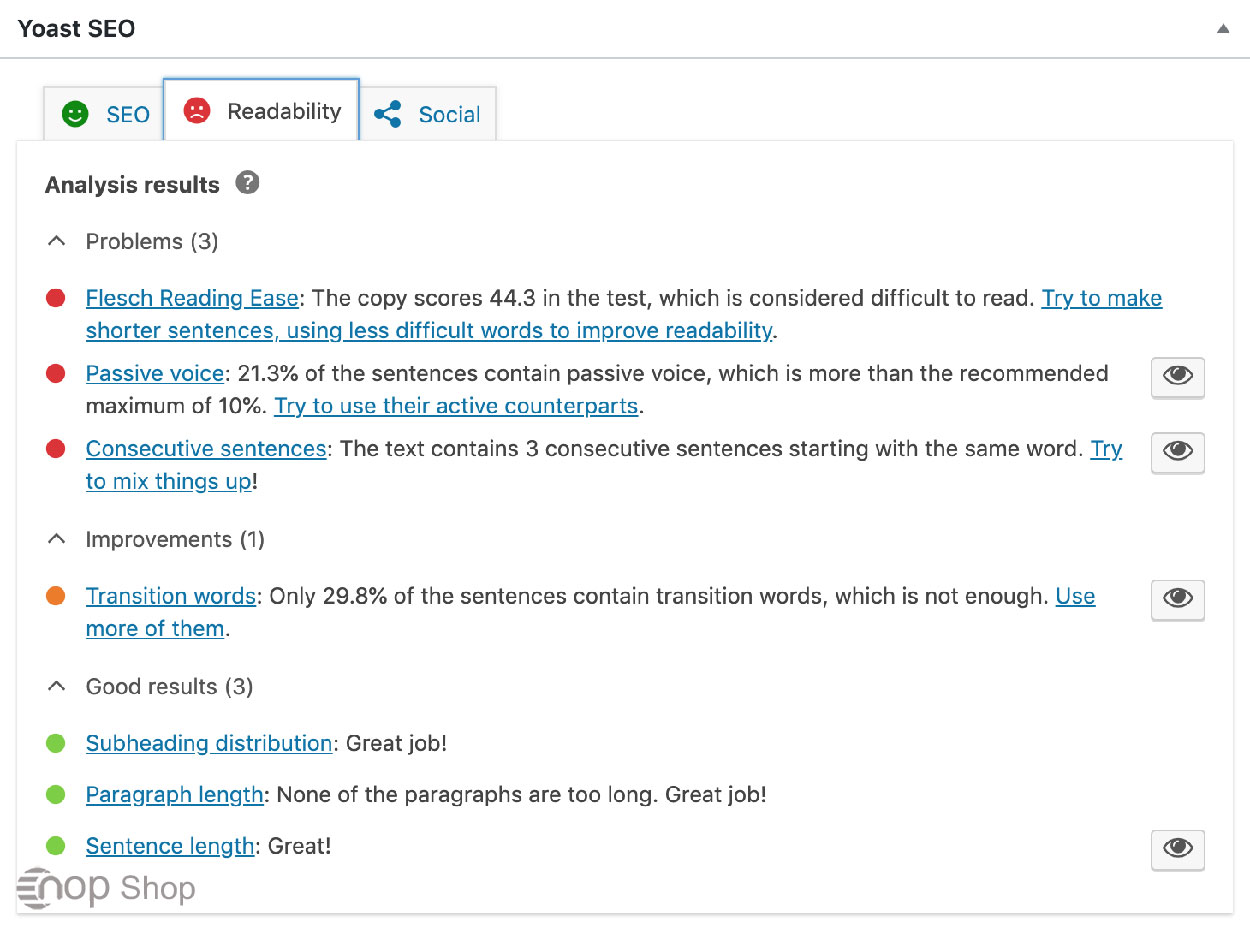Toggle highlighting for Passive voice sentences
This screenshot has height=928, width=1250.
pyautogui.click(x=1177, y=378)
